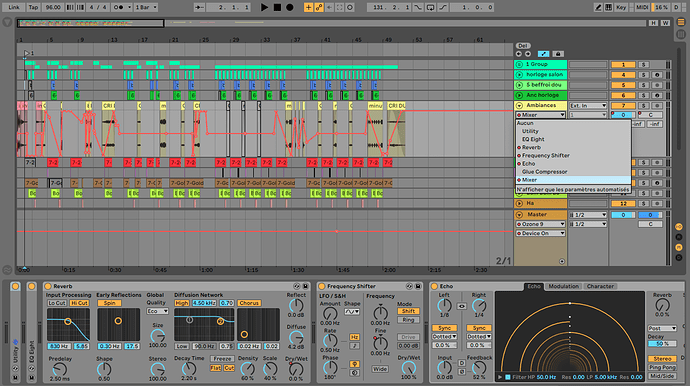Toggle Reverb Chorus switch

pyautogui.click(x=249, y=303)
